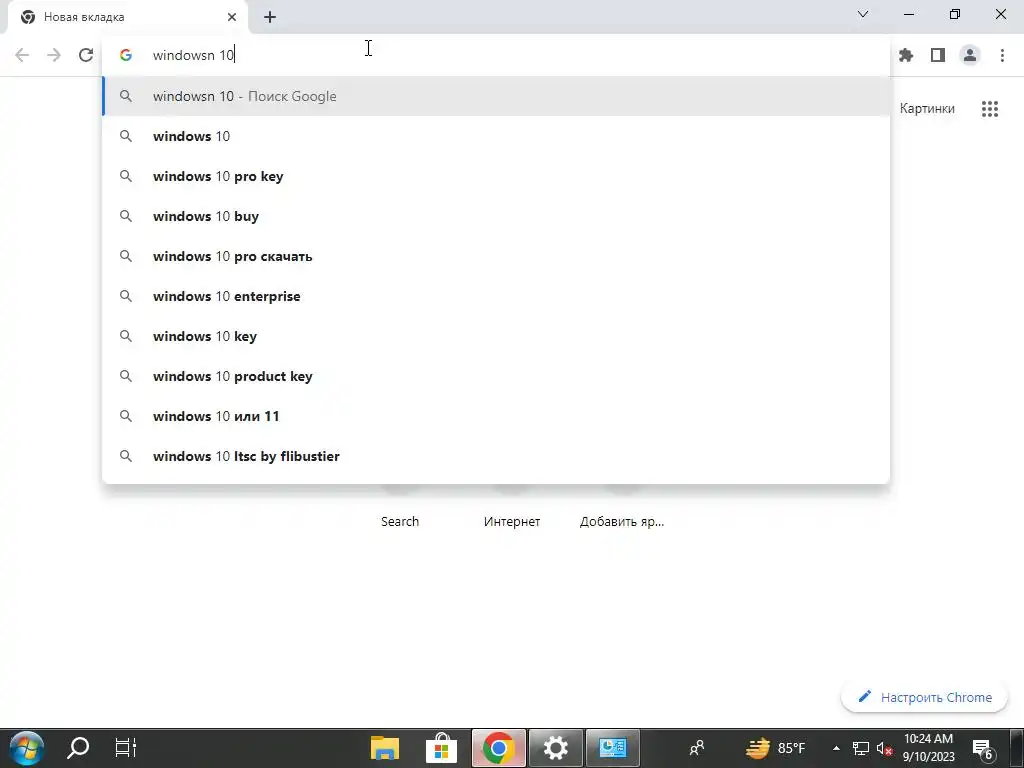Select suggestion 'windows 10 enterprise'
Screen dimensions: 1024x768
click(496, 296)
